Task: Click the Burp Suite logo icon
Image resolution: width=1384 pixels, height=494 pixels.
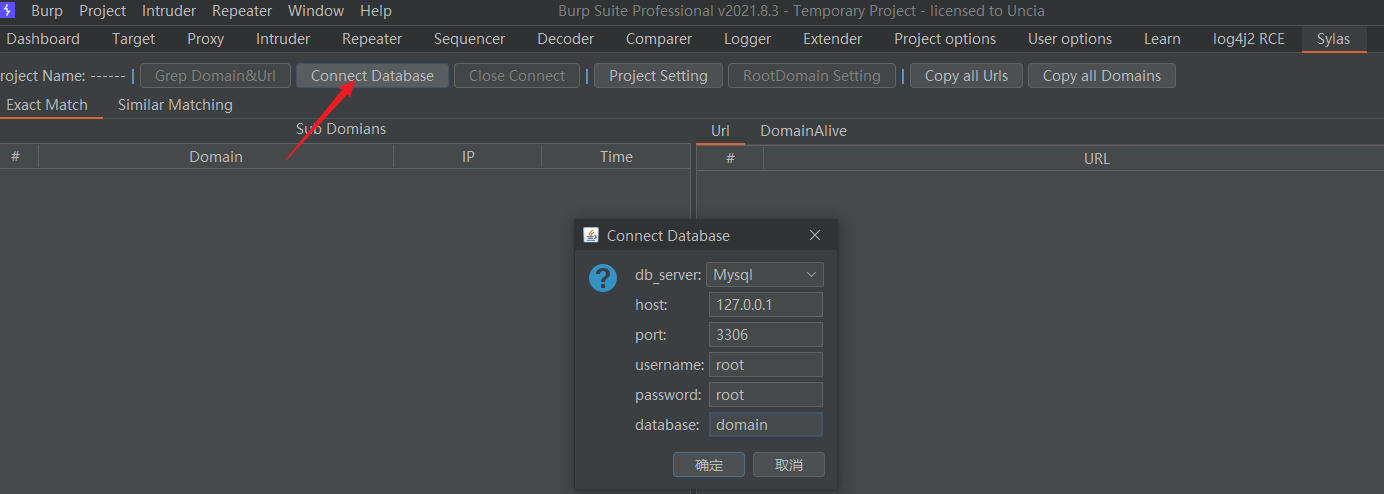Action: 6,11
